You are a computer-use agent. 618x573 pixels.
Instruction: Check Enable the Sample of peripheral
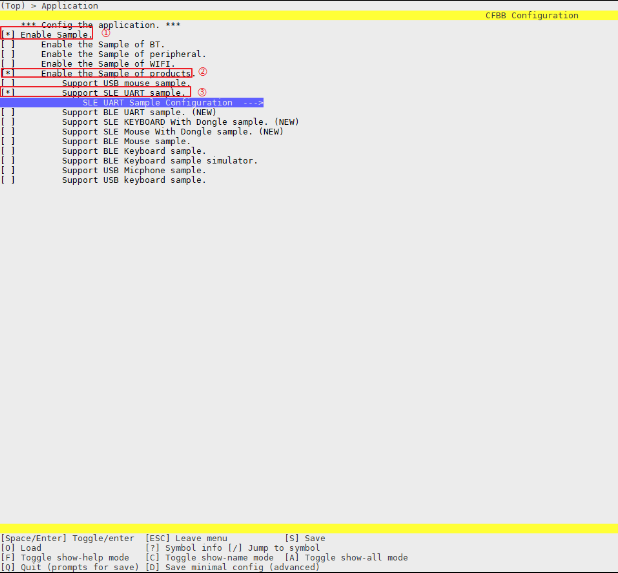pos(8,54)
